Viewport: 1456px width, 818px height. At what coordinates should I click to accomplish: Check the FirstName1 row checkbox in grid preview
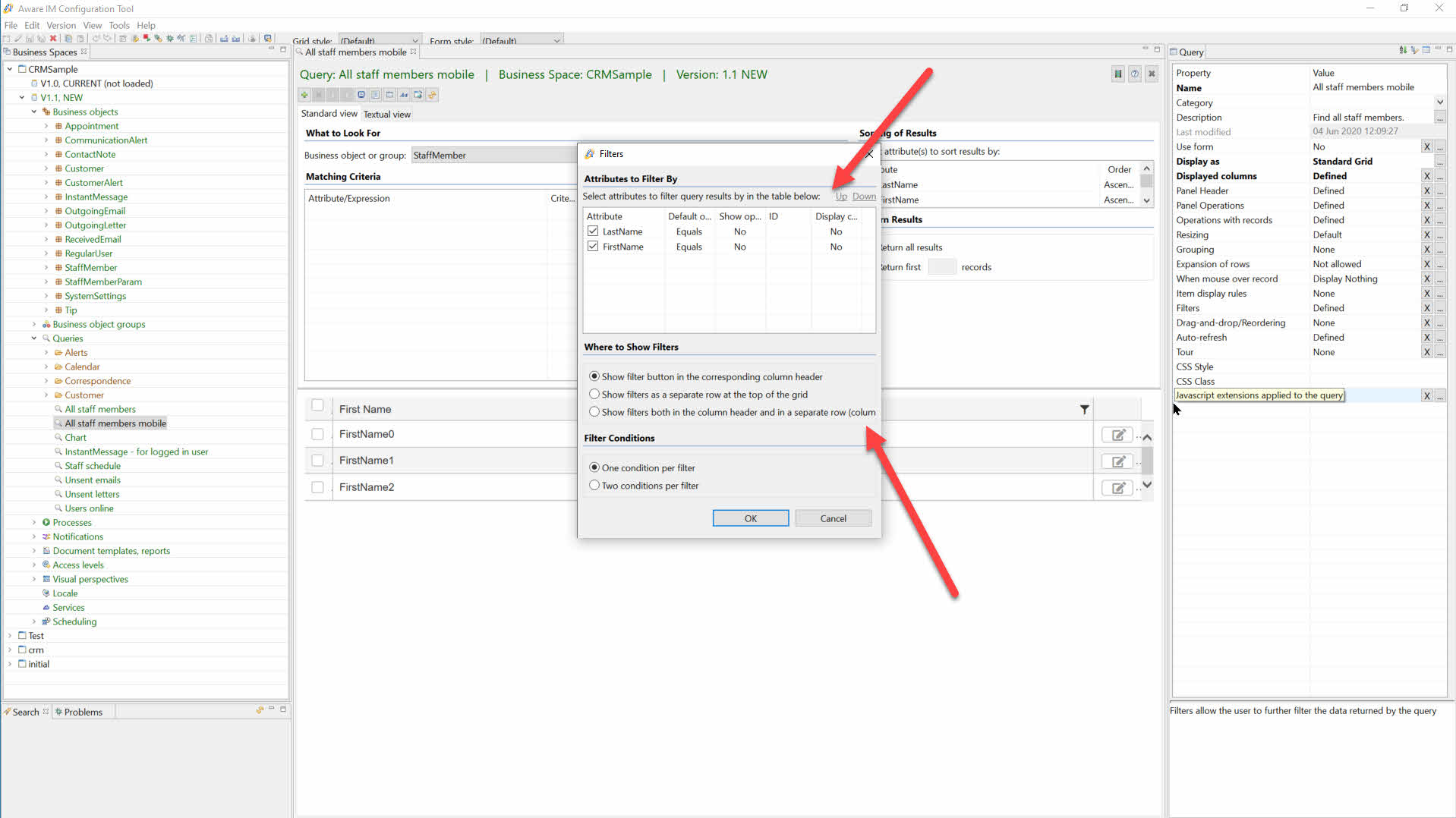317,461
